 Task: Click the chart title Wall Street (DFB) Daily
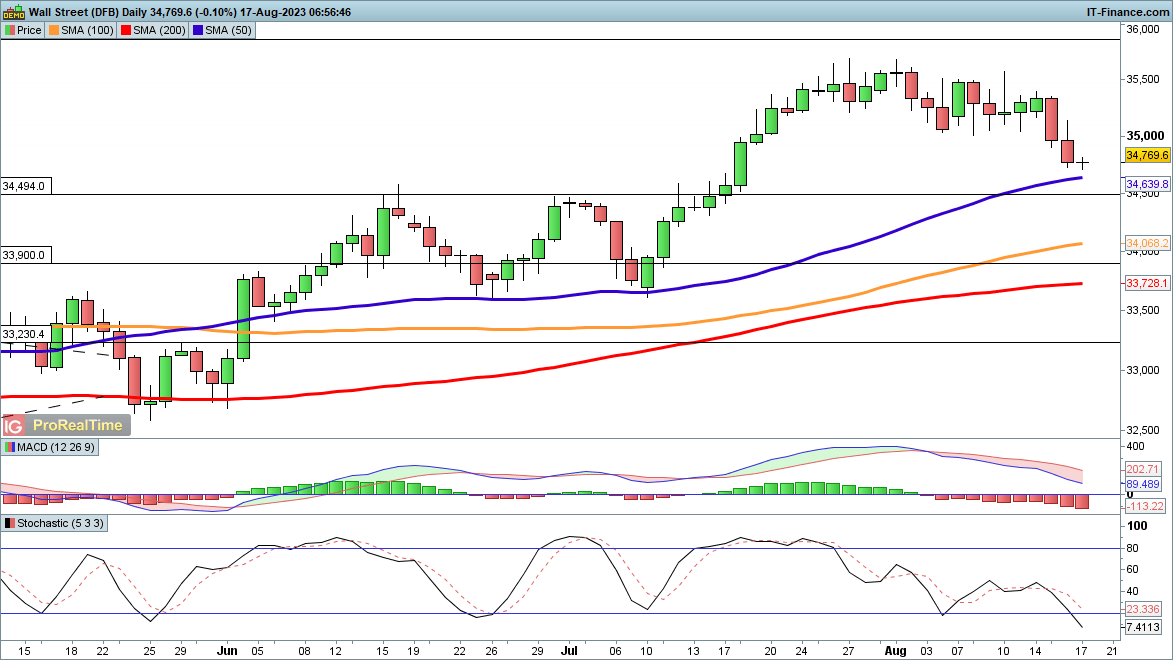click(86, 12)
